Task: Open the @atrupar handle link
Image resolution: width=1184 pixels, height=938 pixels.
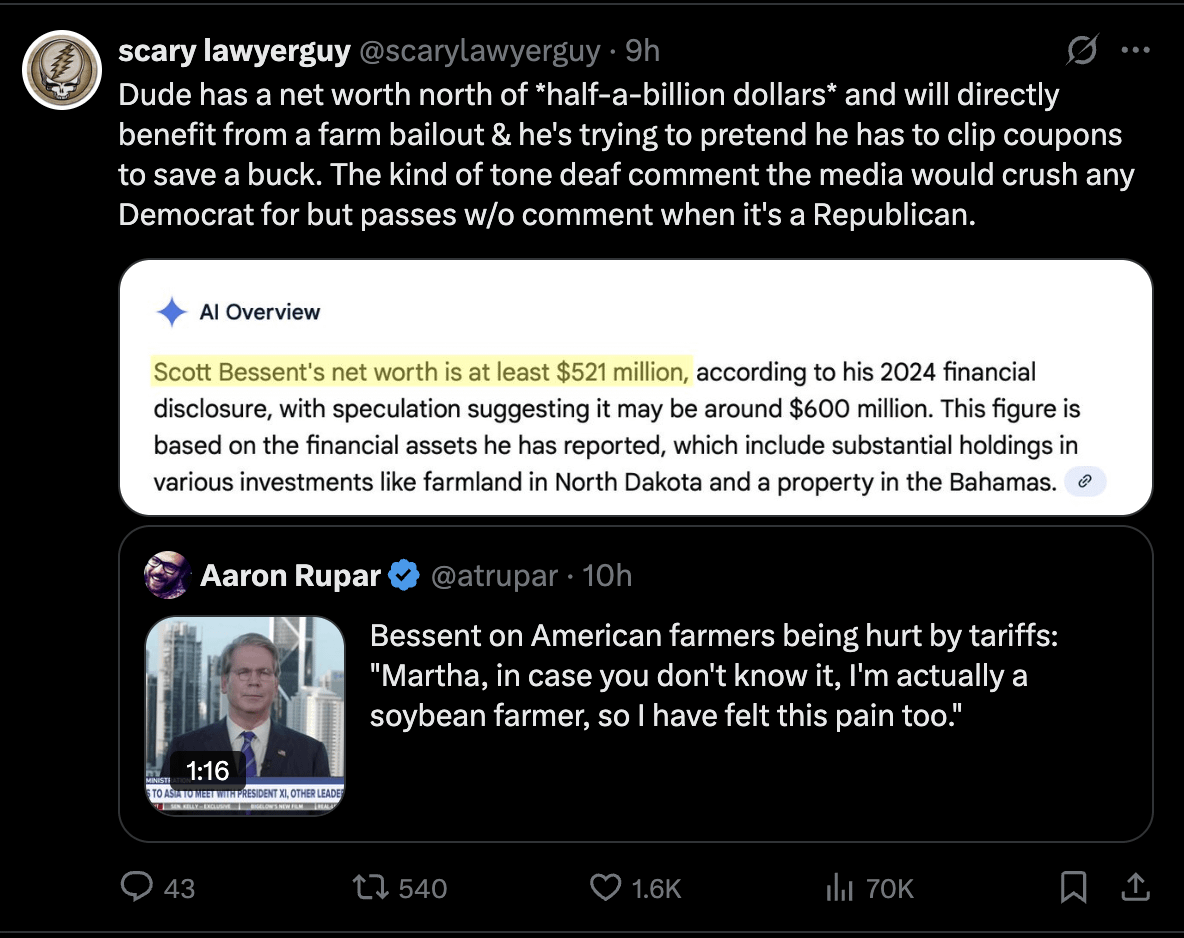Action: click(x=493, y=575)
